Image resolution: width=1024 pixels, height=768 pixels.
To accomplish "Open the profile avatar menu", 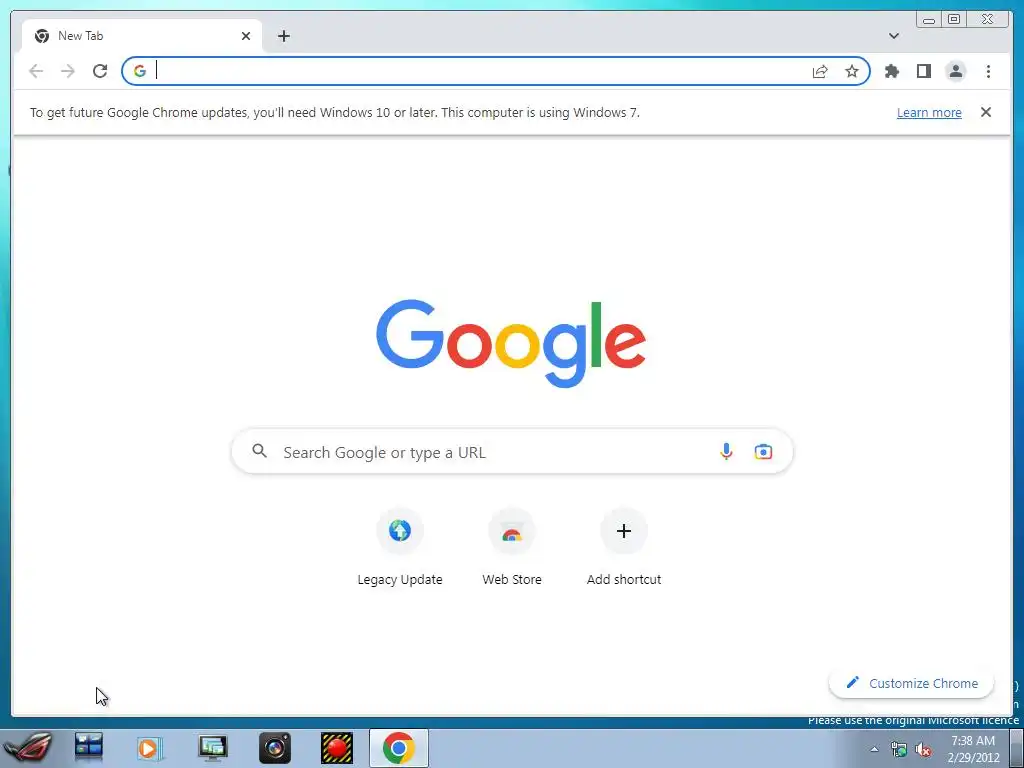I will click(955, 71).
